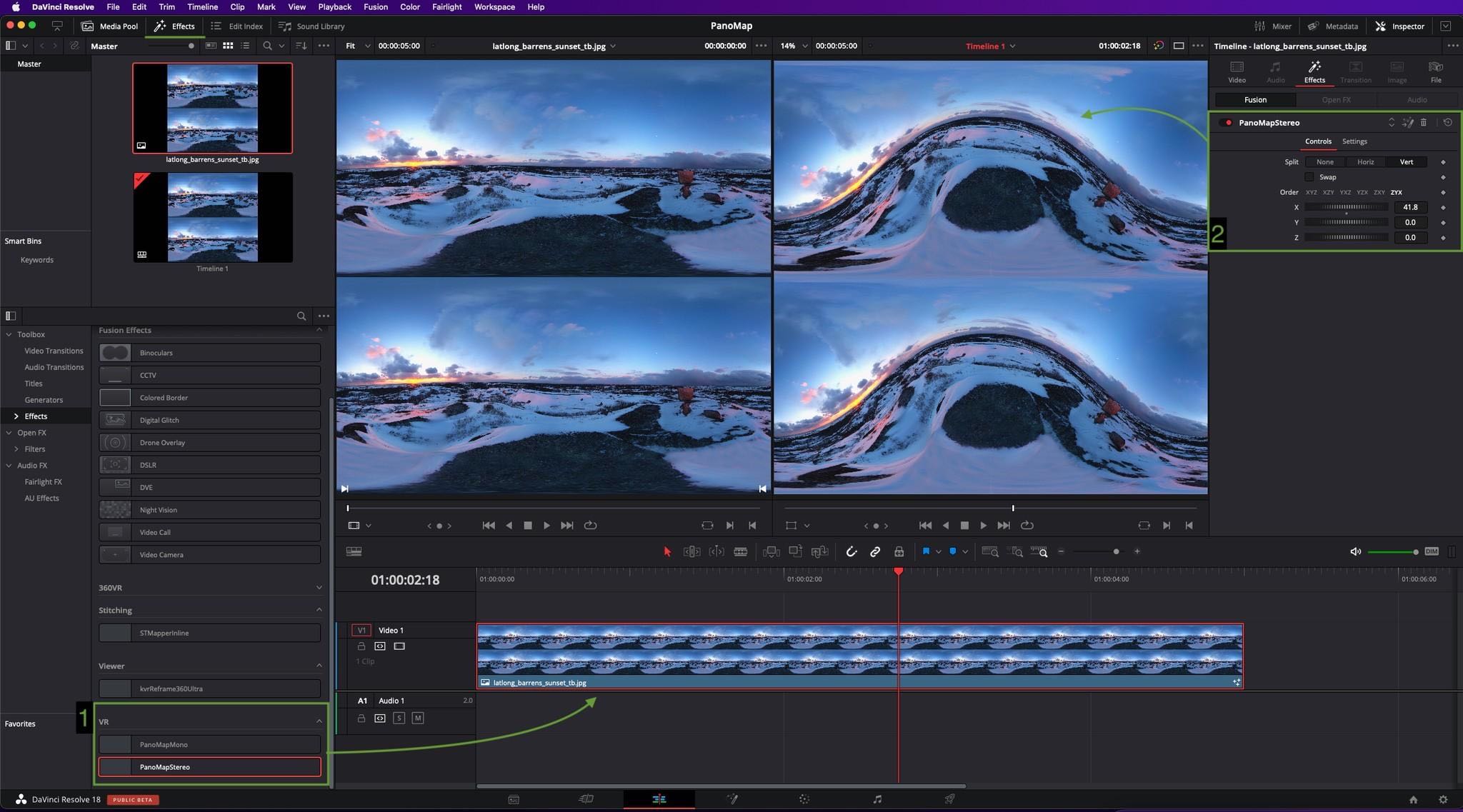
Task: Collapse the Stitching effects section
Action: pyautogui.click(x=319, y=610)
